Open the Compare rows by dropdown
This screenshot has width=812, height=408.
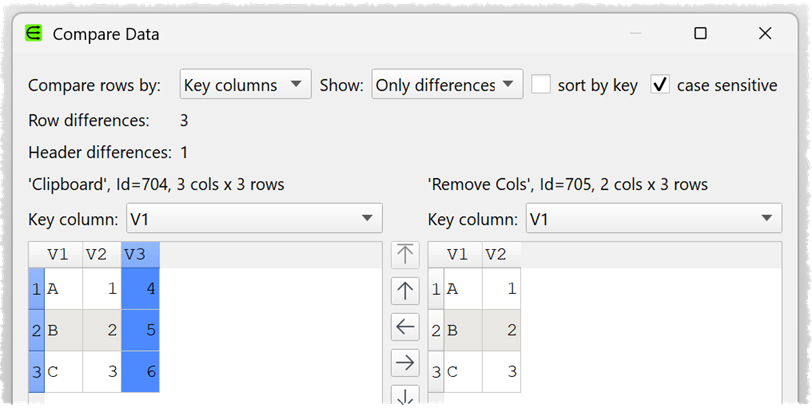(246, 85)
